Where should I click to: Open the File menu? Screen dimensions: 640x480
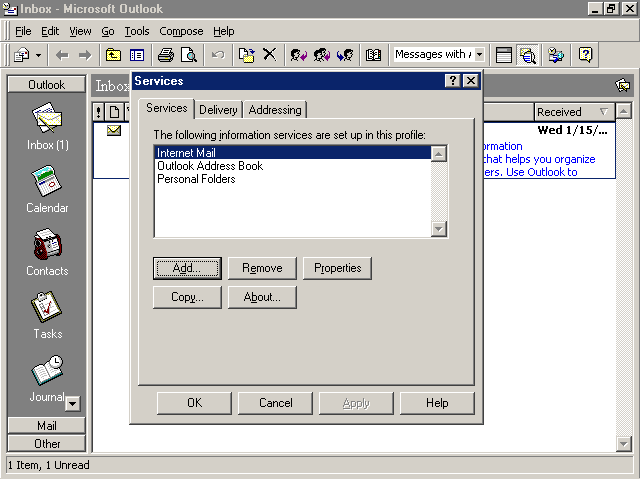(23, 31)
